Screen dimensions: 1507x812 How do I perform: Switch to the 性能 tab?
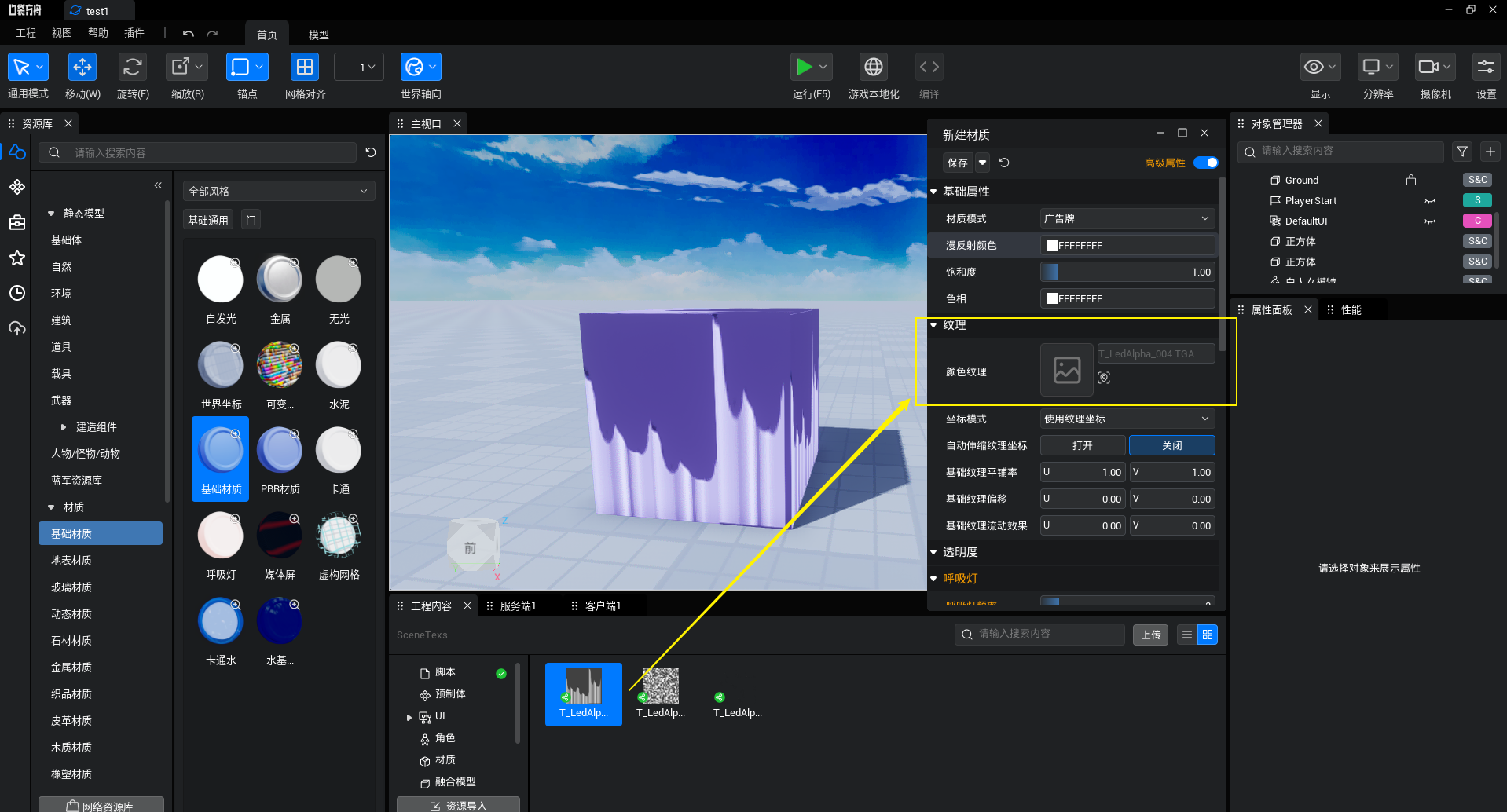(1351, 309)
